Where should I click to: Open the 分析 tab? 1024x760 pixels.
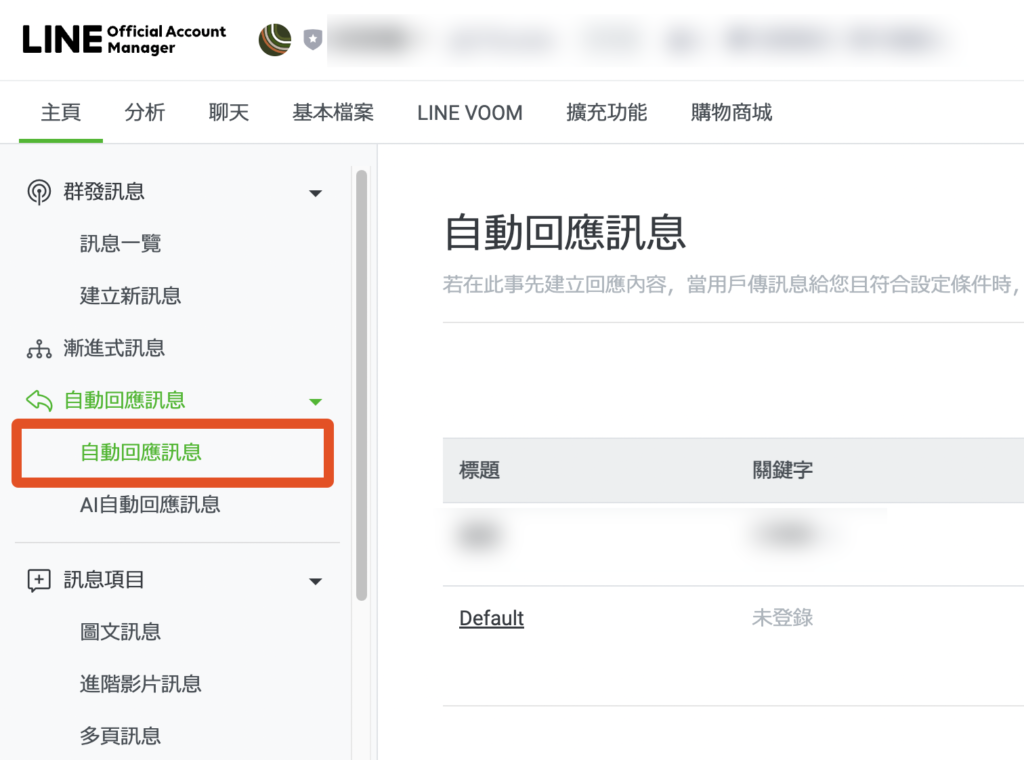pos(145,112)
